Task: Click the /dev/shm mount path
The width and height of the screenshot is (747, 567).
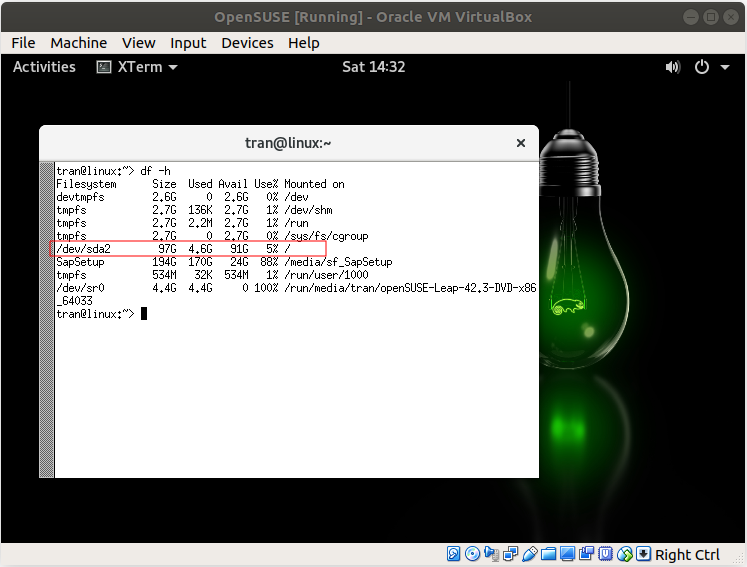Action: click(308, 210)
